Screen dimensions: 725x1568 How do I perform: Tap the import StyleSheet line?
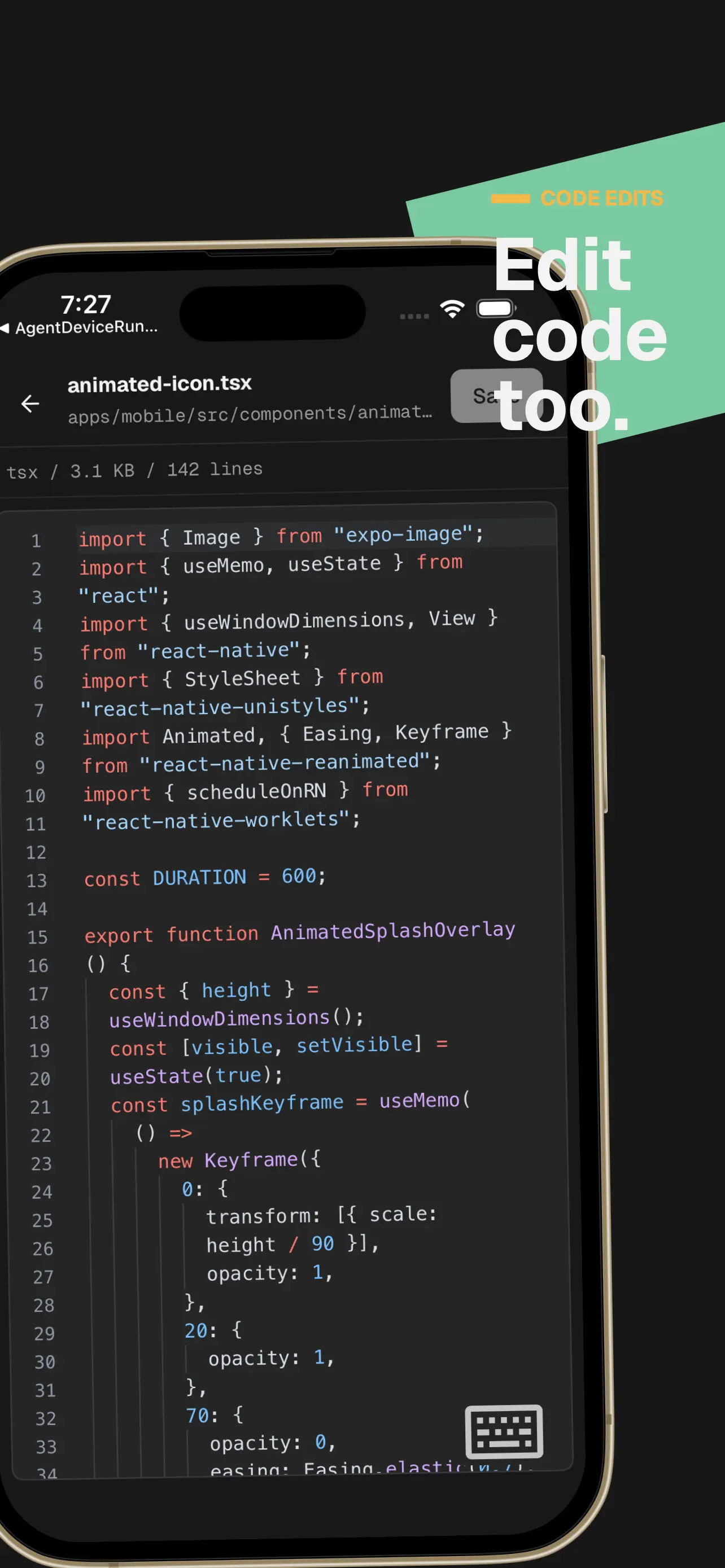tap(232, 678)
